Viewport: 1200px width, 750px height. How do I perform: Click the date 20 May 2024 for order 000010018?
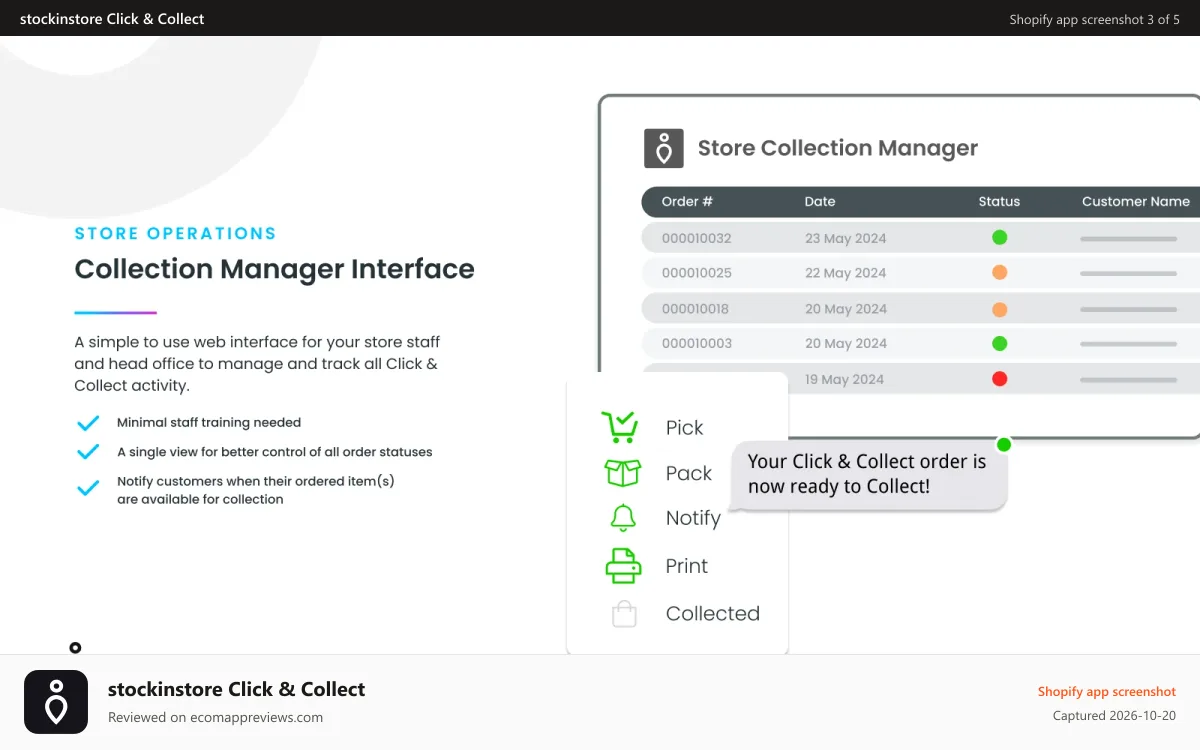[846, 309]
